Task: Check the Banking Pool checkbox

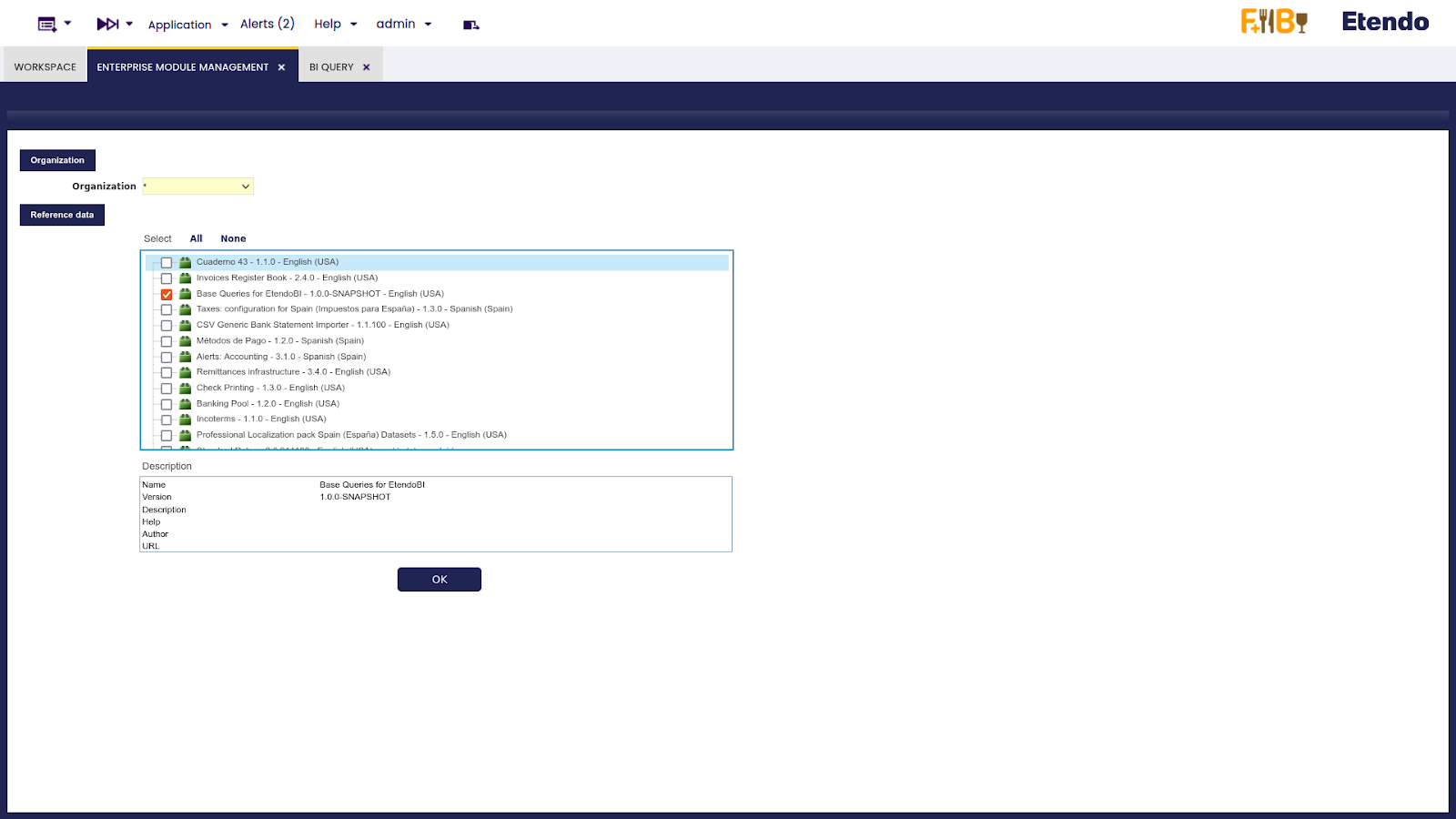Action: 167,404
